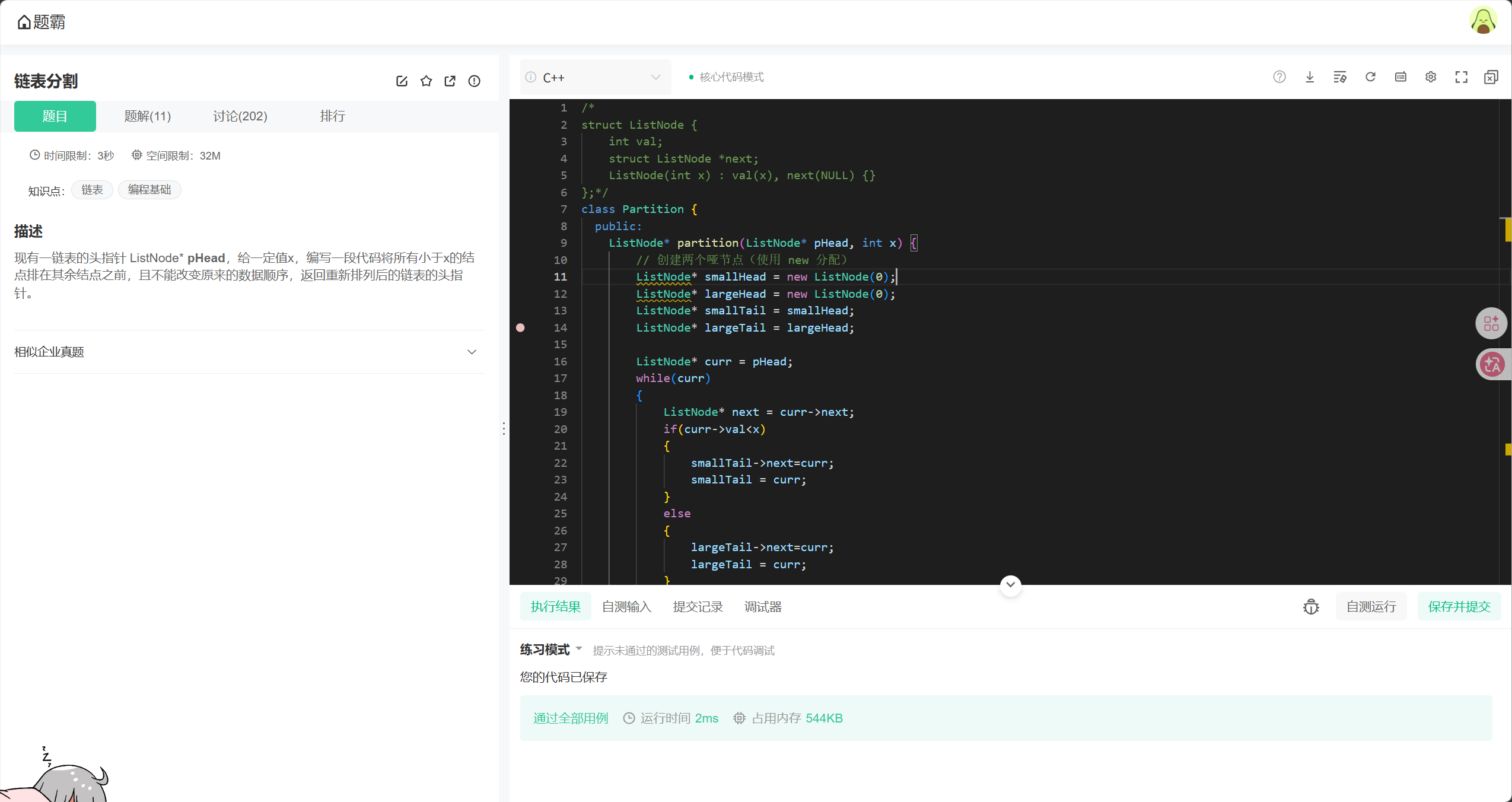Open problem in new window icon

(x=450, y=81)
